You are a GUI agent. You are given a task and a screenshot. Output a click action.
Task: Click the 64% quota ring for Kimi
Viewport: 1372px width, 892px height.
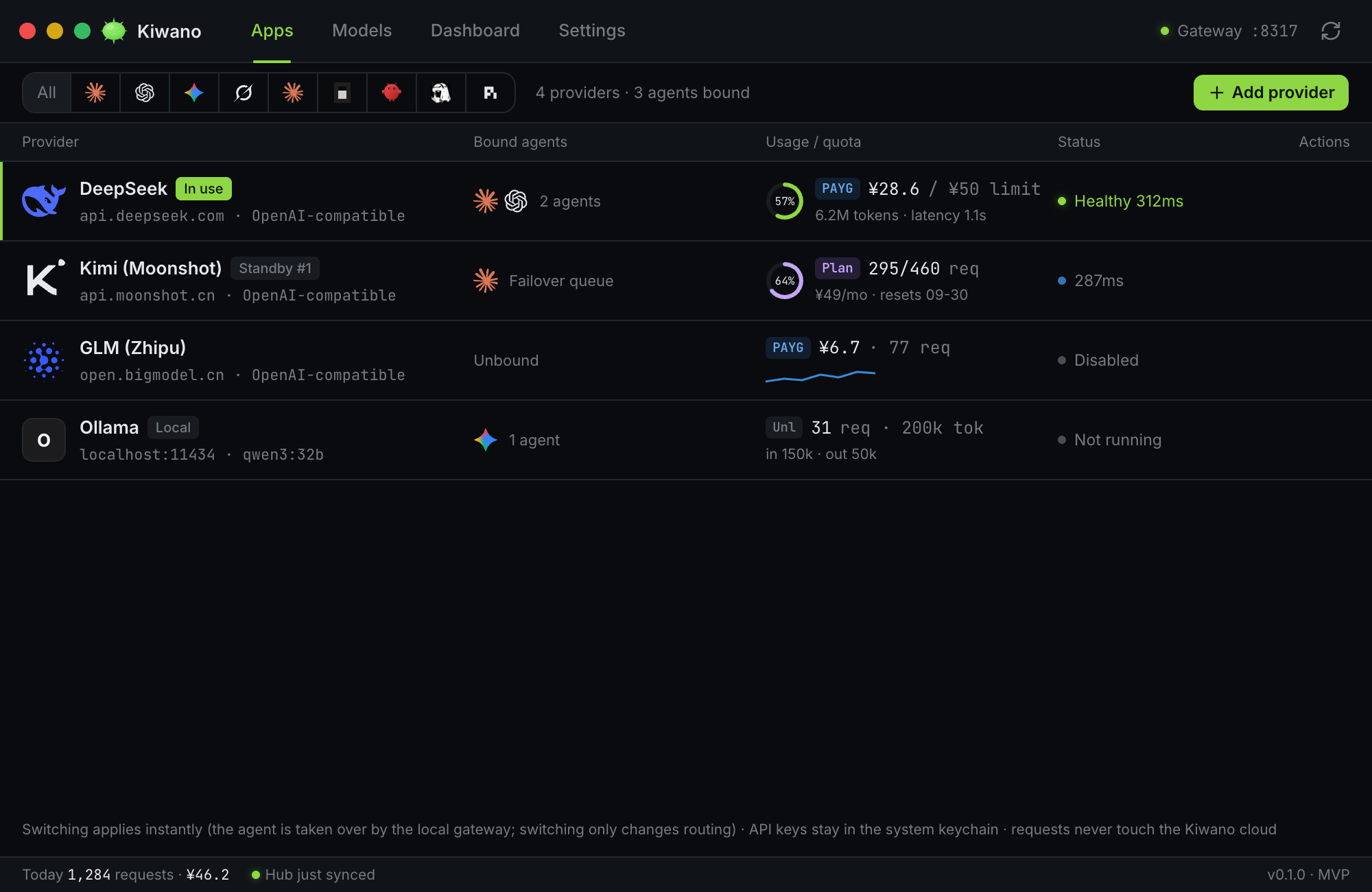[785, 281]
